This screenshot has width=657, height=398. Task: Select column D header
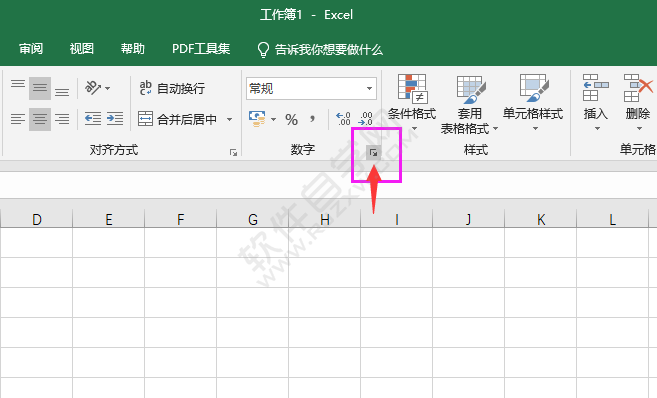tap(36, 219)
